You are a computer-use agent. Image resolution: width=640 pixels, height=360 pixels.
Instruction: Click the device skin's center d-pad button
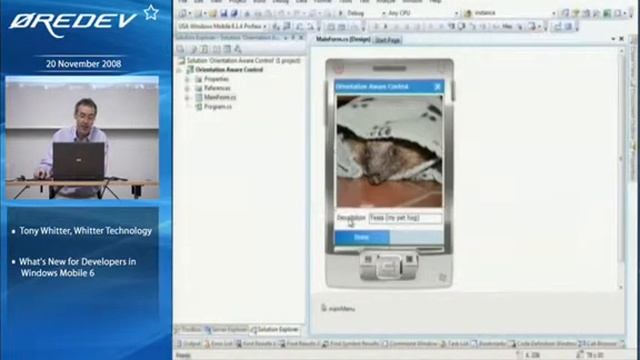pyautogui.click(x=389, y=267)
